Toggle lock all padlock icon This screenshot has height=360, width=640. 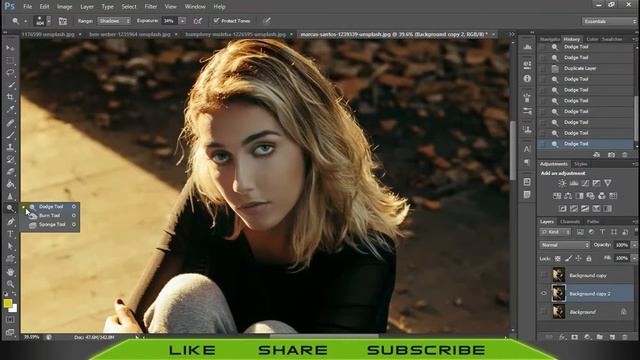(589, 258)
